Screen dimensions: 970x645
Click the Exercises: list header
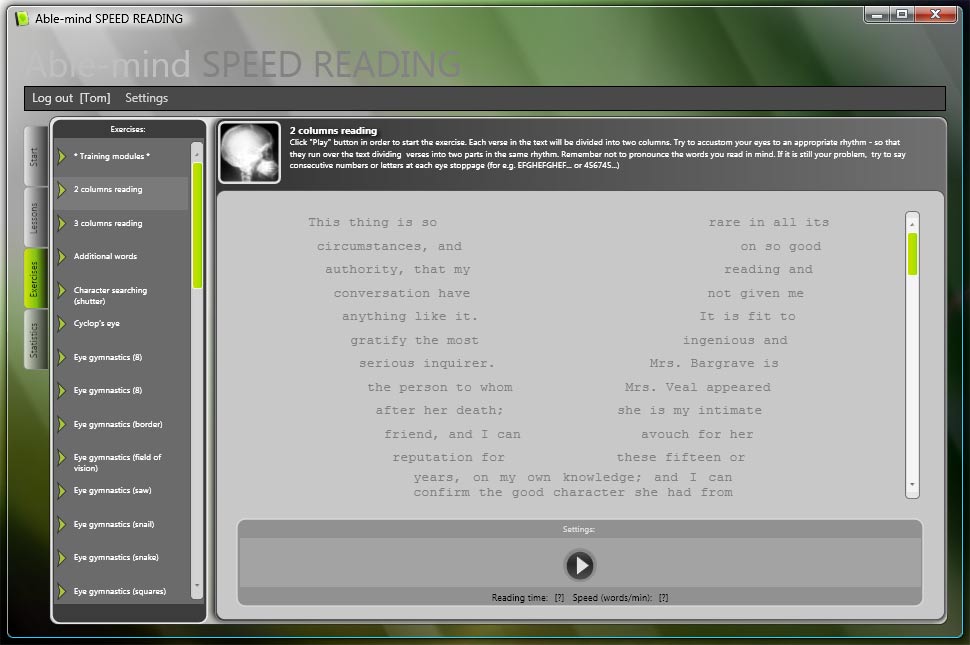tap(128, 129)
